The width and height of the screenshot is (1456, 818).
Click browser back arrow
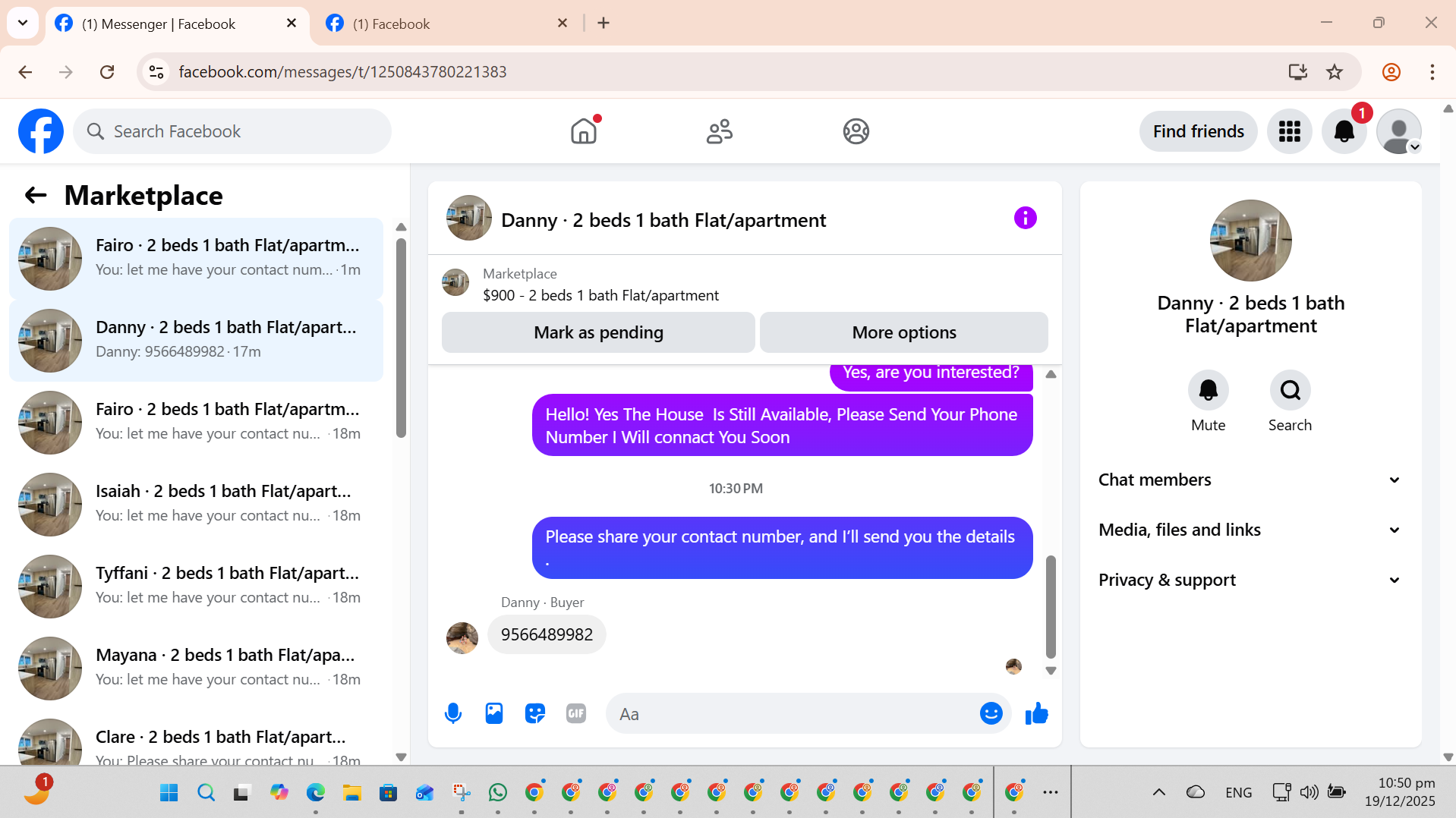25,72
